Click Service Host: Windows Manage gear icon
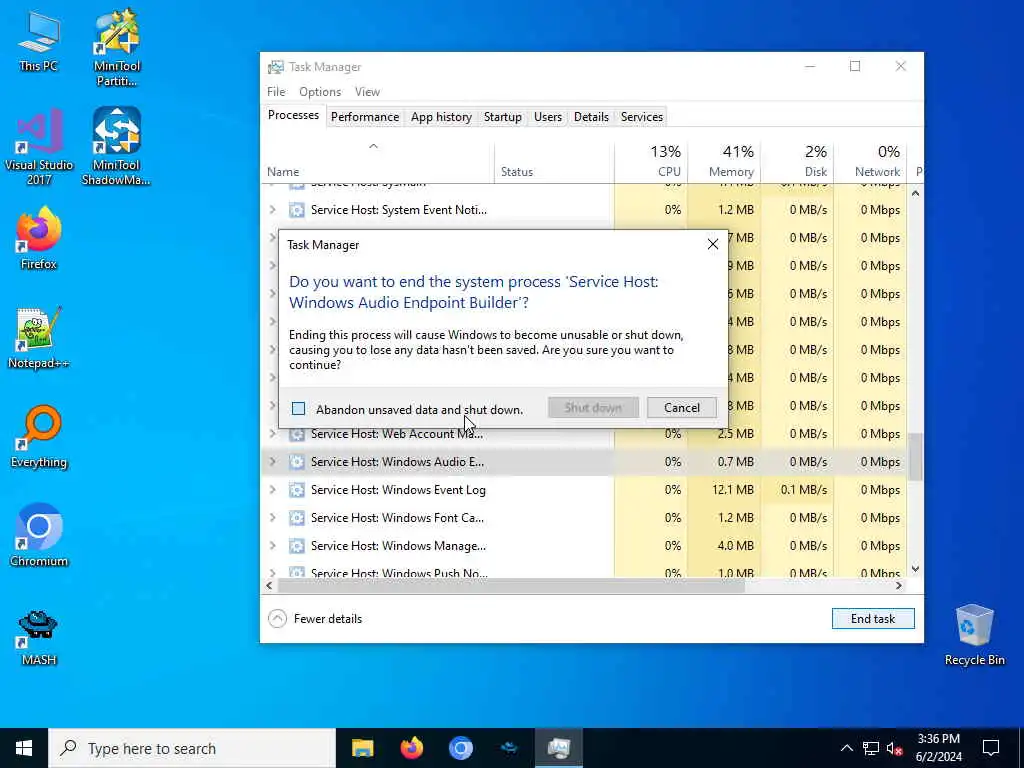The image size is (1024, 768). (x=296, y=546)
